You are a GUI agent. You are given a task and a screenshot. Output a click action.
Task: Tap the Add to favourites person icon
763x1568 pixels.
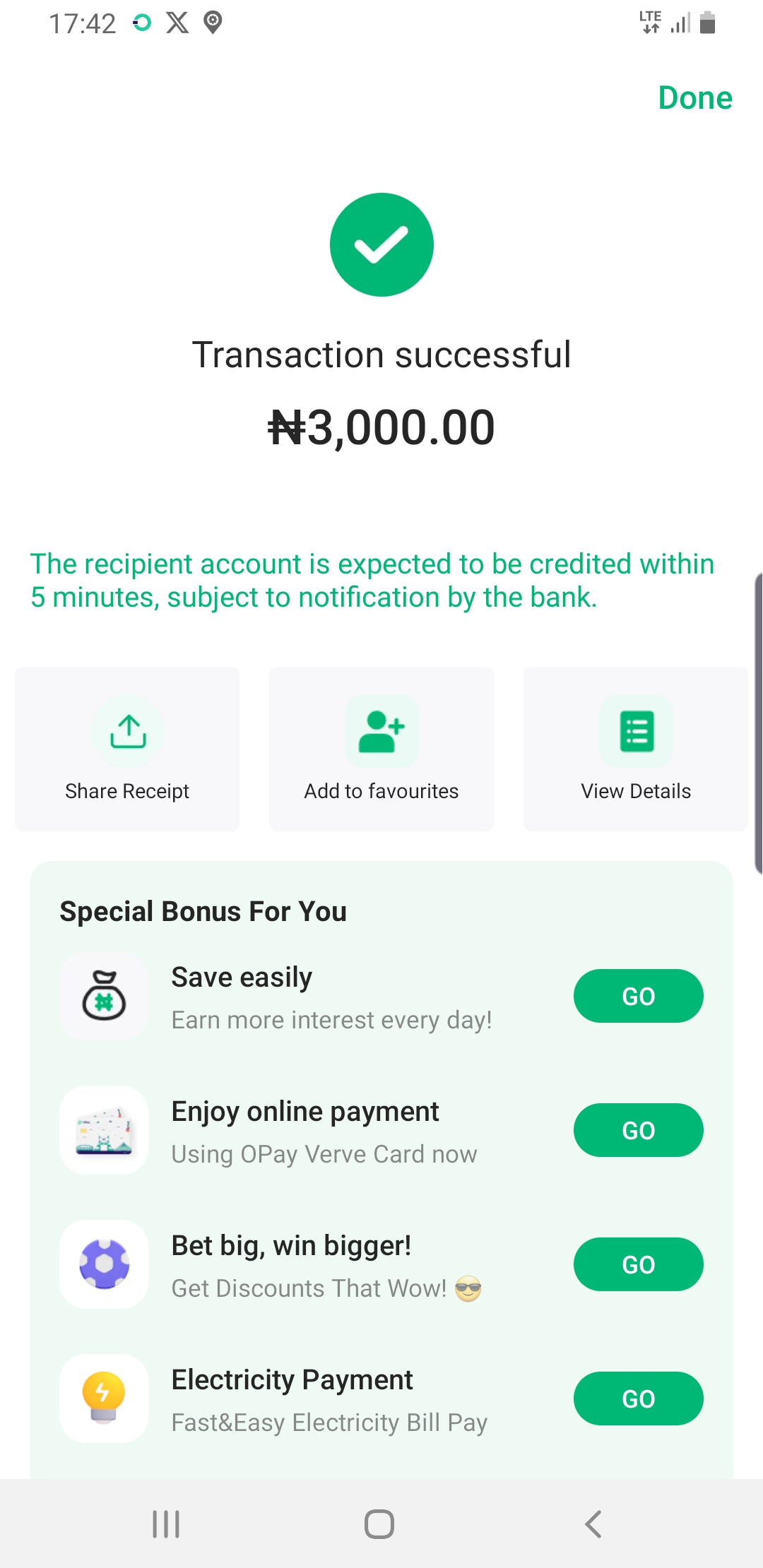(381, 731)
